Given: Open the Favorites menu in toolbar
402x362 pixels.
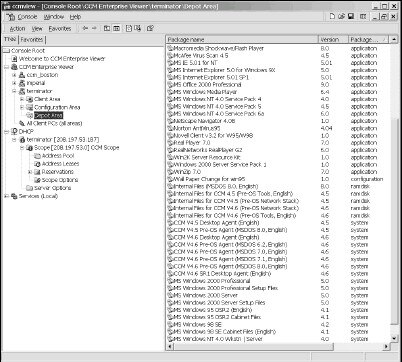Looking at the screenshot, I should tap(60, 29).
